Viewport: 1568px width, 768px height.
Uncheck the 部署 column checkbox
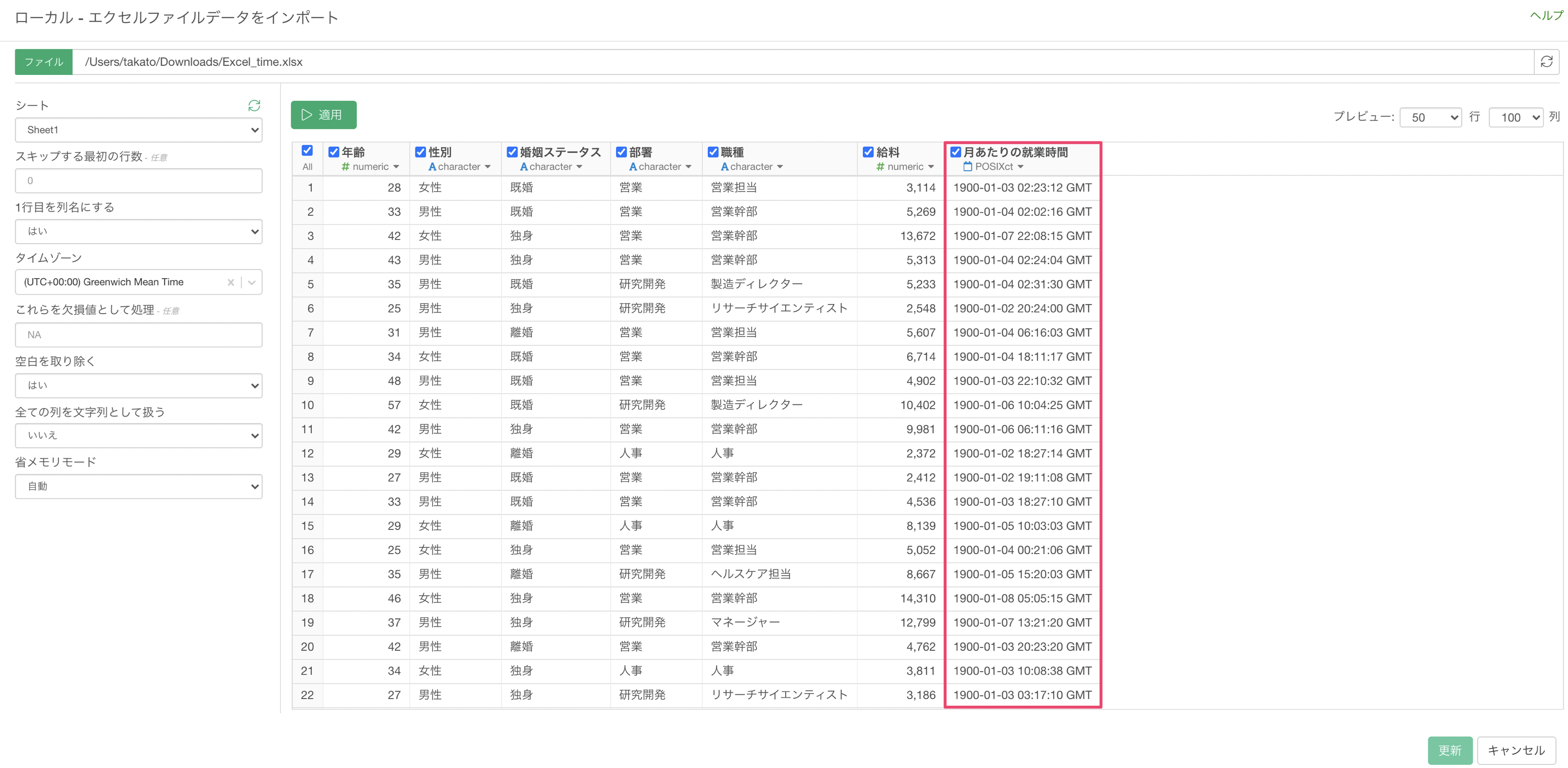622,152
